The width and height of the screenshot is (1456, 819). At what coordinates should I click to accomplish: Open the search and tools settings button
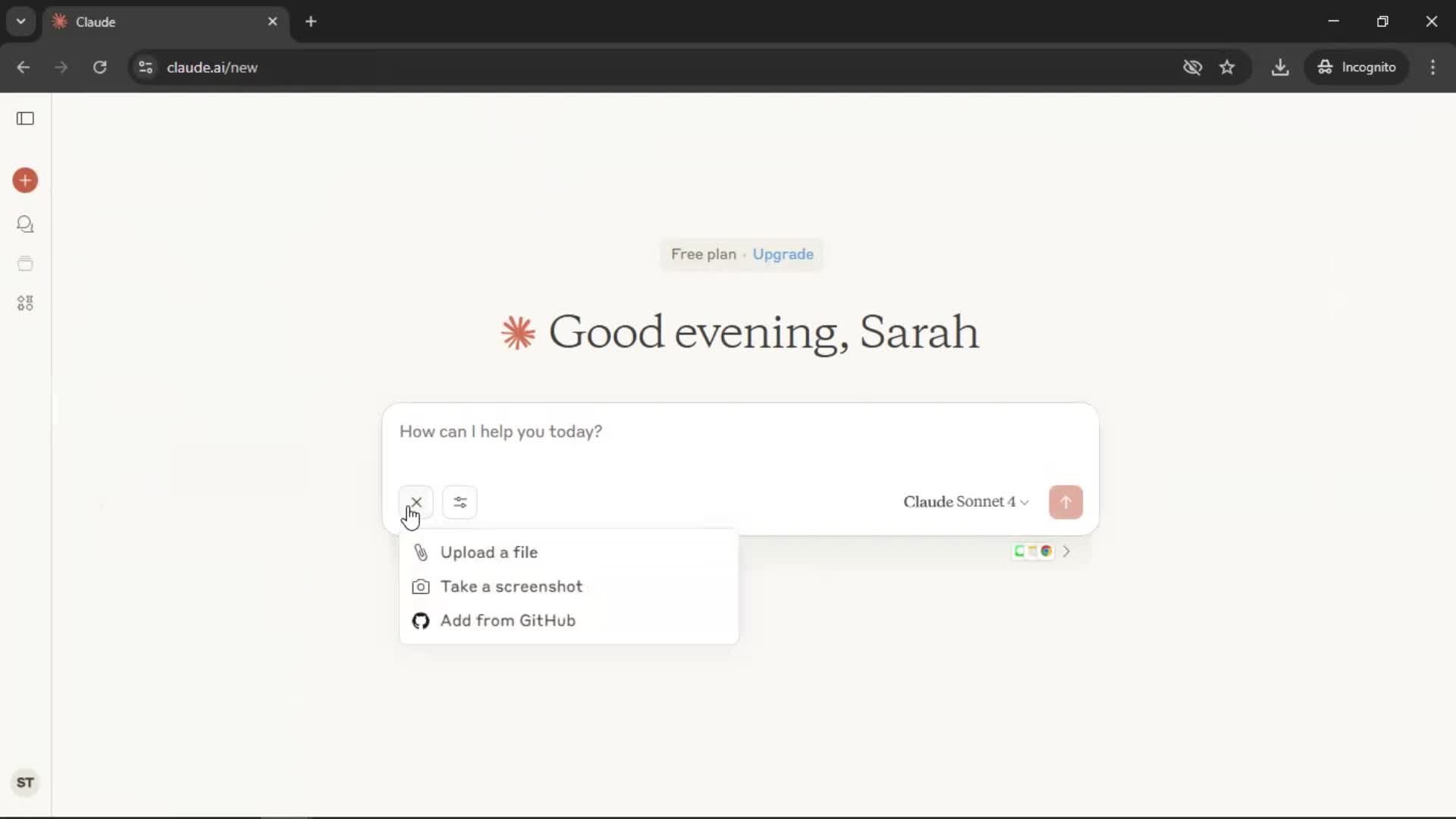tap(460, 502)
